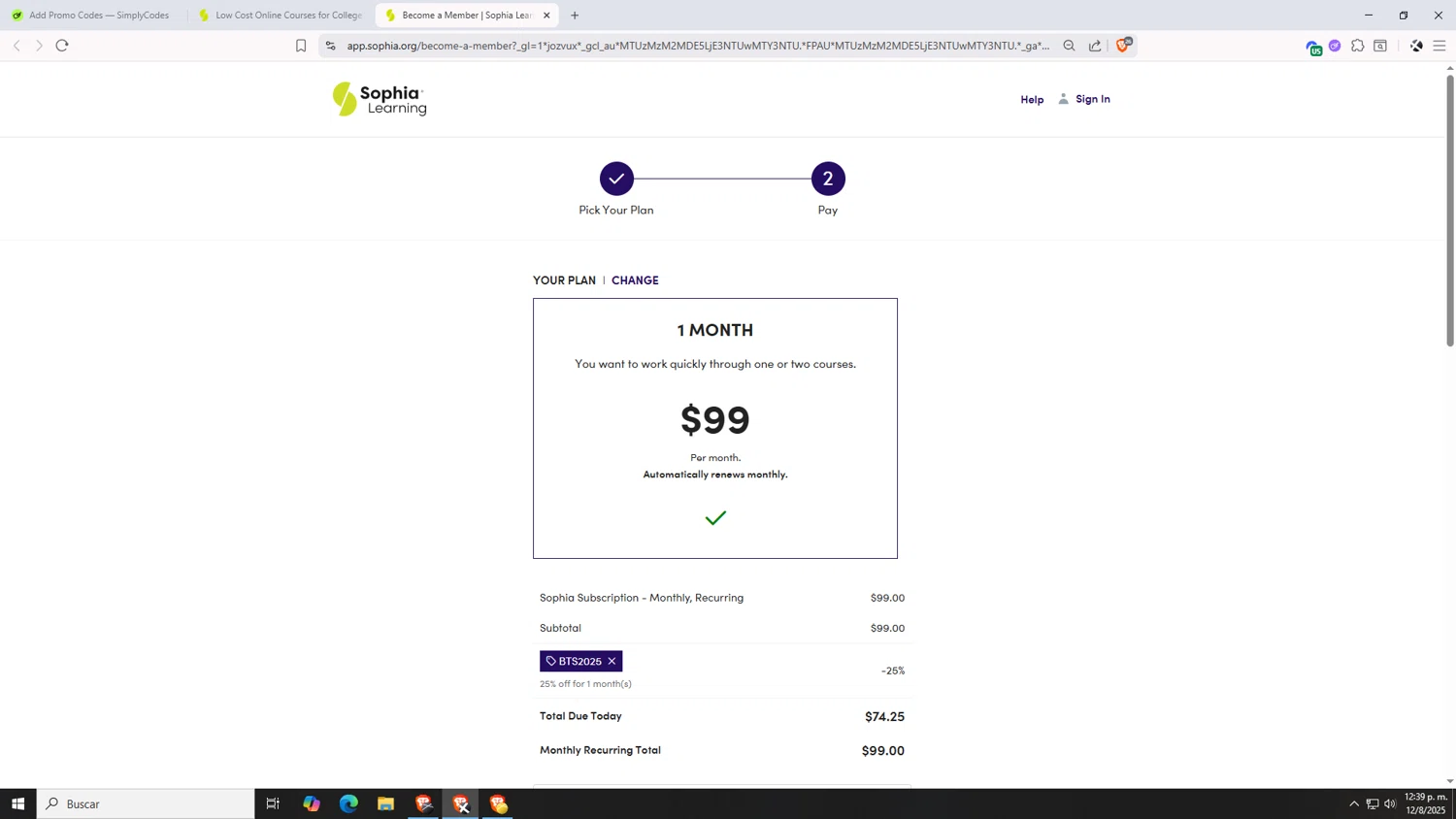Open the Brave Shields icon

point(1123,46)
